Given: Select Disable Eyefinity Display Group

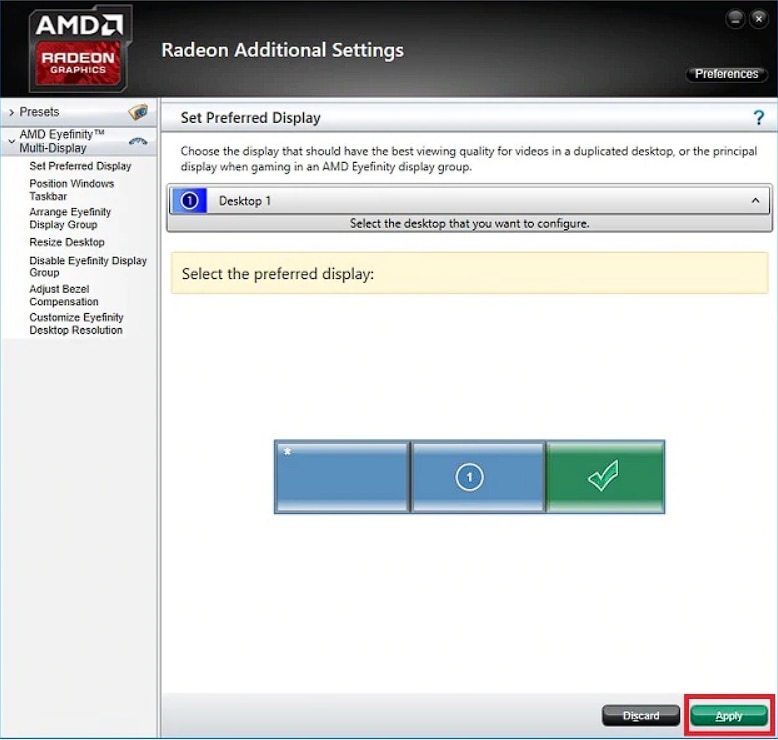Looking at the screenshot, I should pos(88,267).
